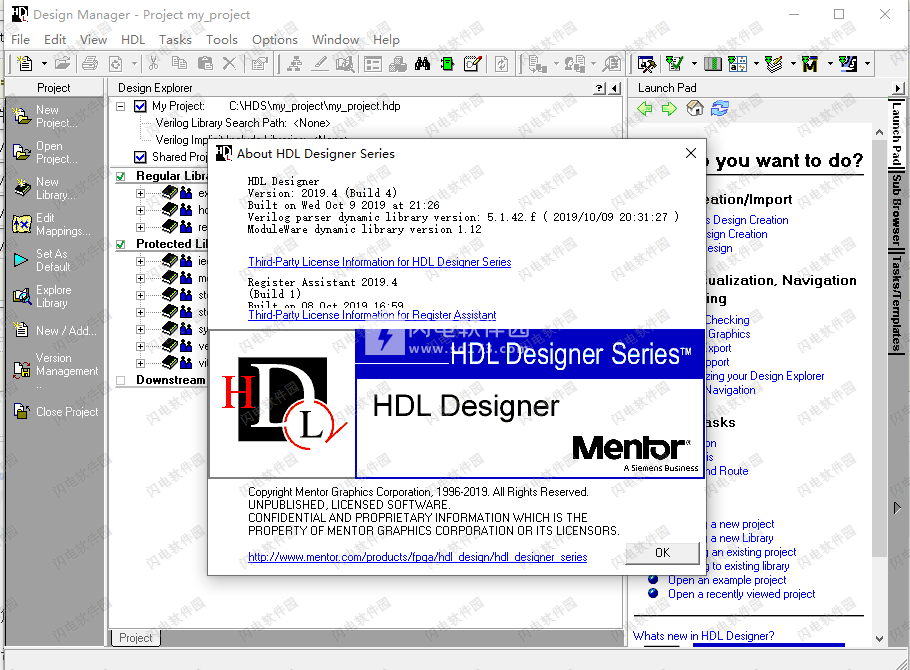The image size is (910, 670).
Task: Click the Launch Pad home icon
Action: click(x=695, y=108)
